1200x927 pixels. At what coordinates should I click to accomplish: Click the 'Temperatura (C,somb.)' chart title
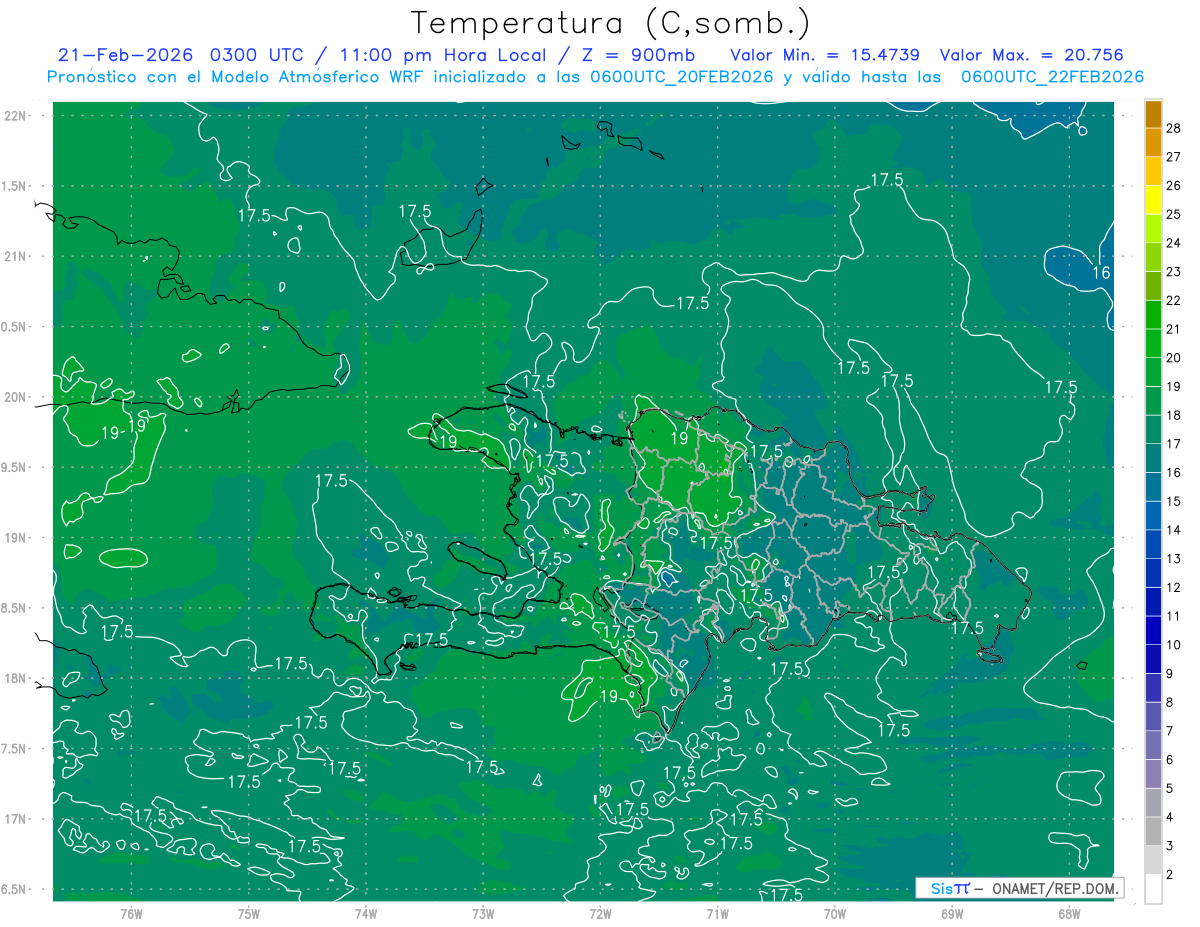[611, 22]
